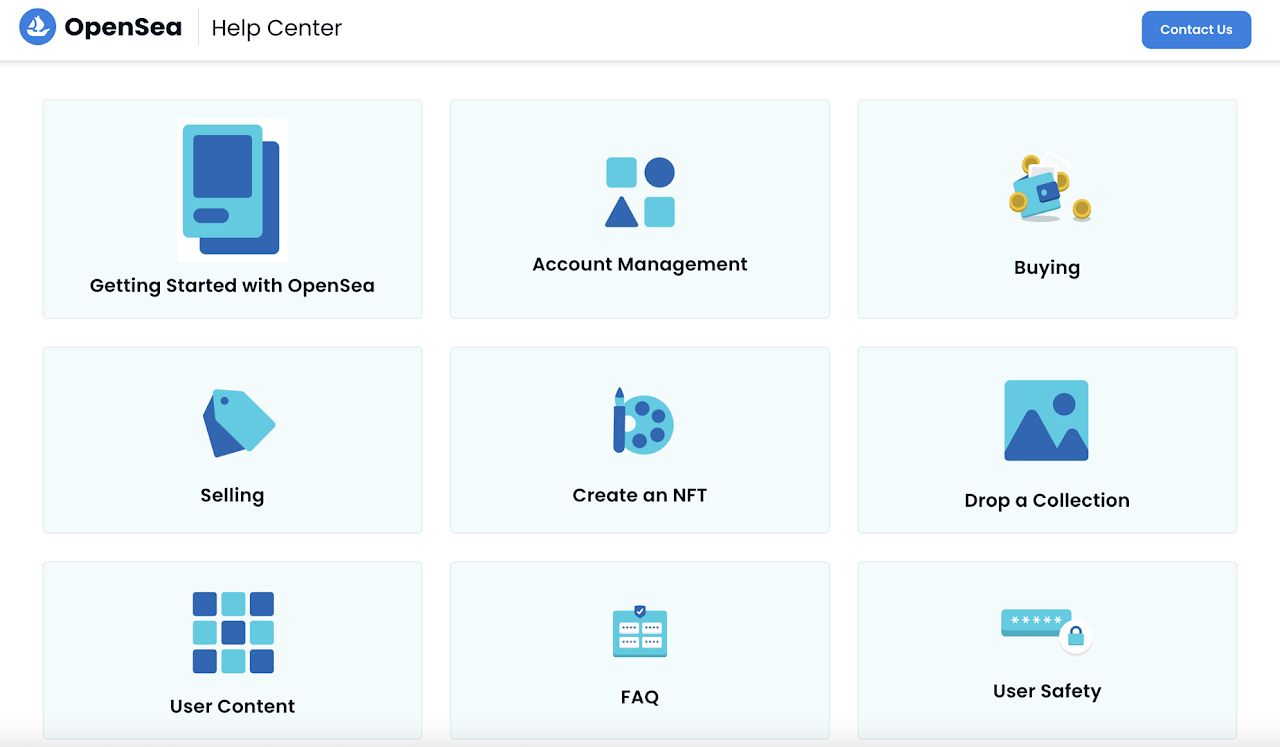
Task: Click the Drop a Collection mountain picture icon
Action: [x=1046, y=420]
